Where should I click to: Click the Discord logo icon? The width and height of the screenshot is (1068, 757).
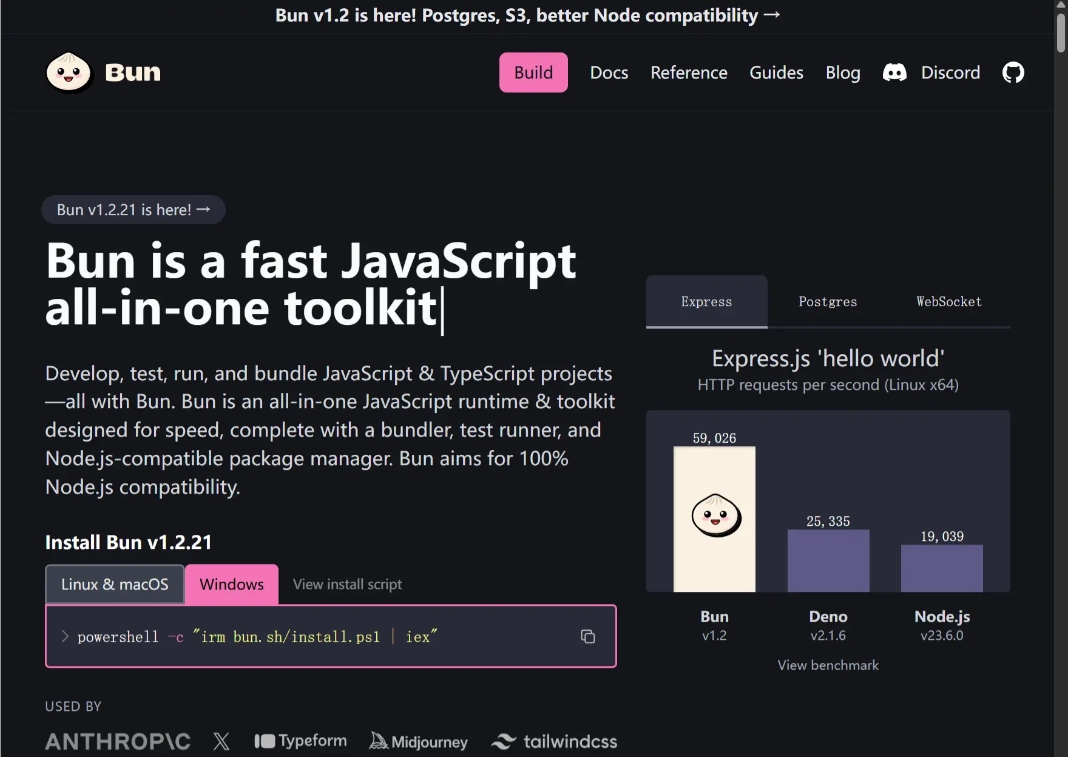(x=894, y=72)
